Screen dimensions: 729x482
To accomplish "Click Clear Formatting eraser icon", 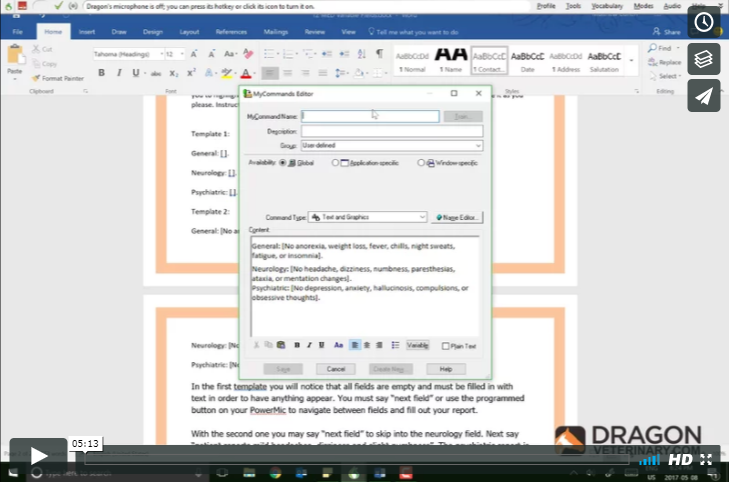I will click(248, 54).
